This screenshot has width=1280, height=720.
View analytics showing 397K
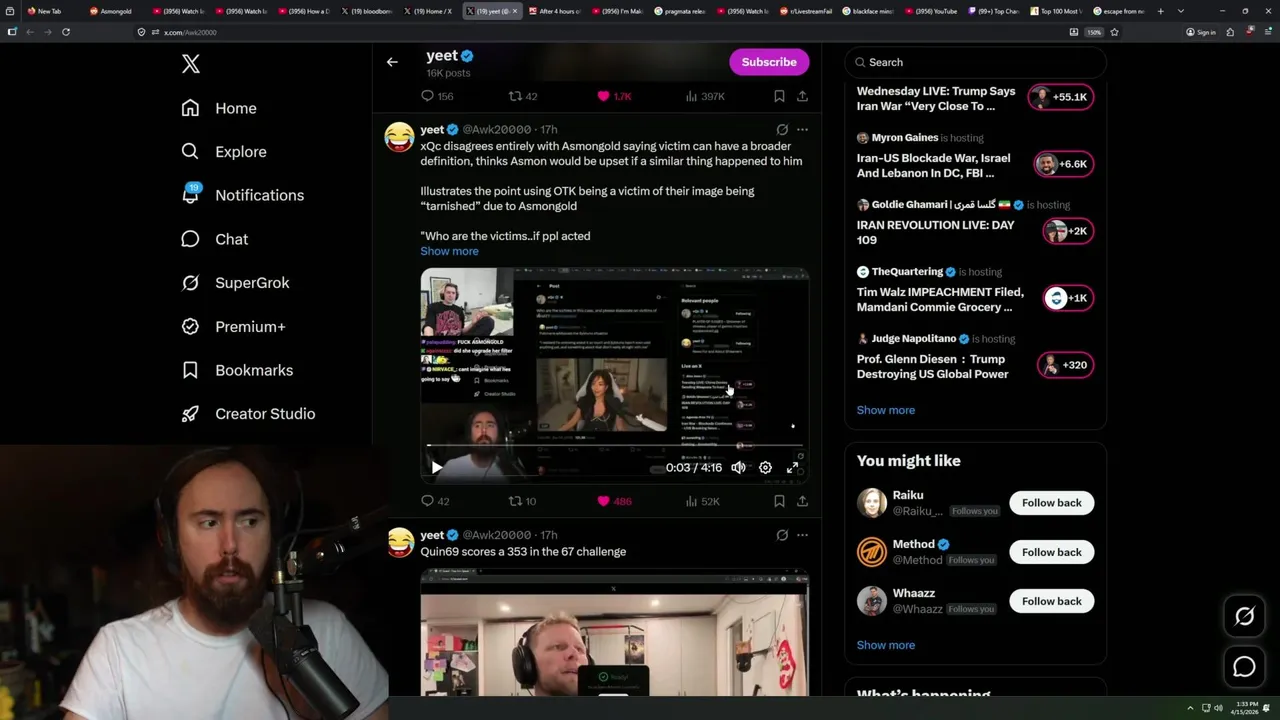pyautogui.click(x=705, y=96)
